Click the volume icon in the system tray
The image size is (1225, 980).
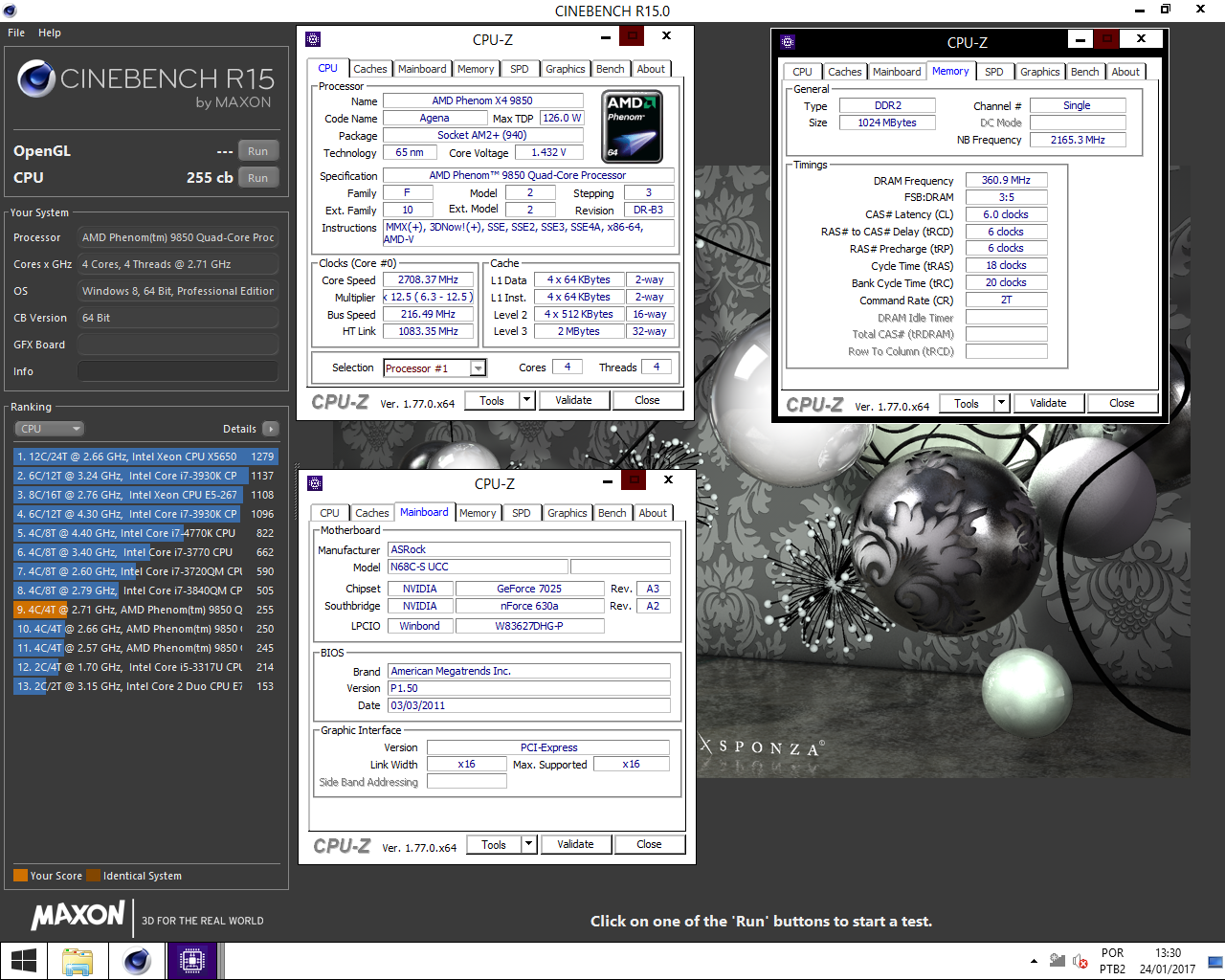(x=1080, y=961)
